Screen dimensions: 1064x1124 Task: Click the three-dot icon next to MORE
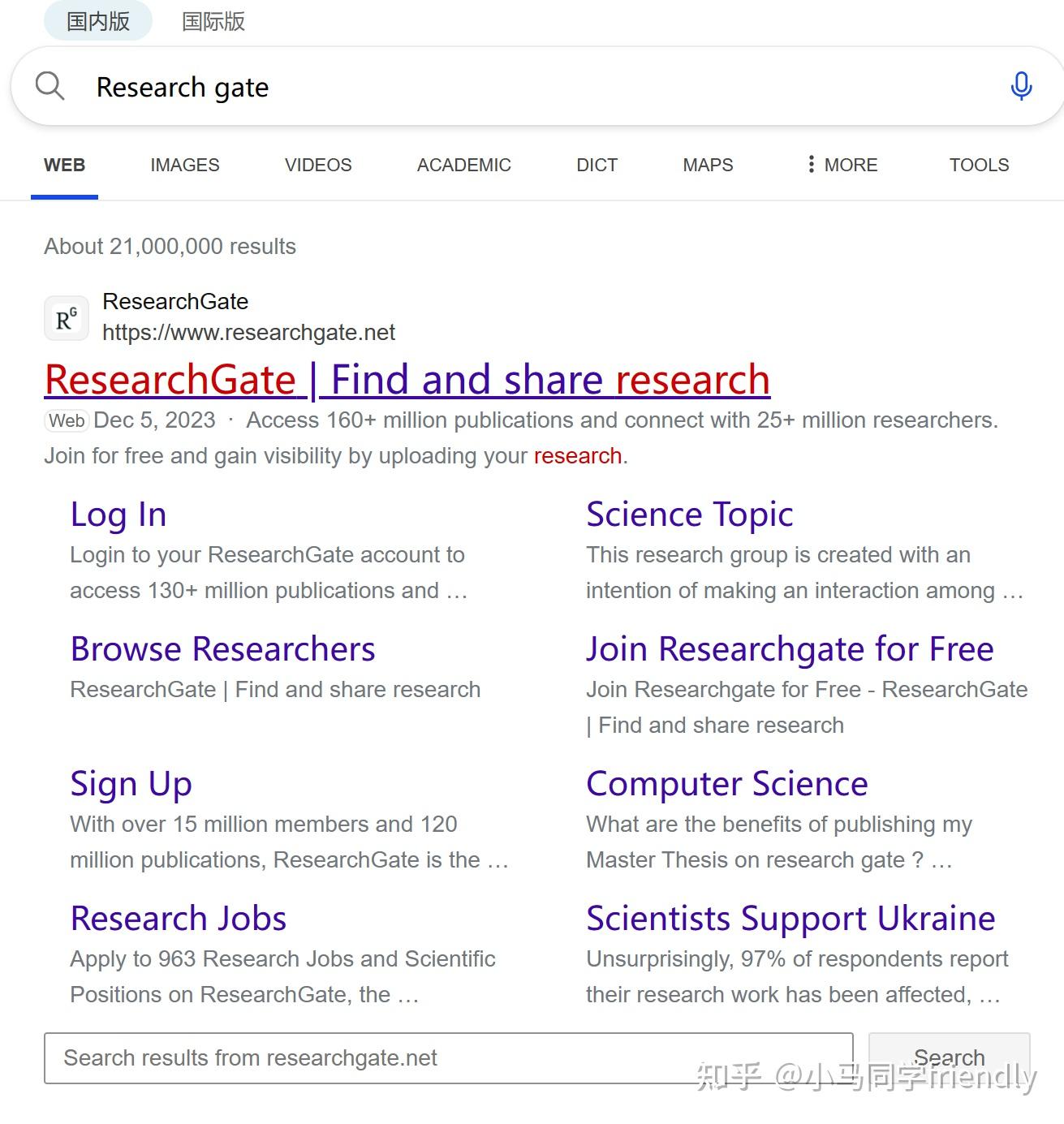[811, 164]
